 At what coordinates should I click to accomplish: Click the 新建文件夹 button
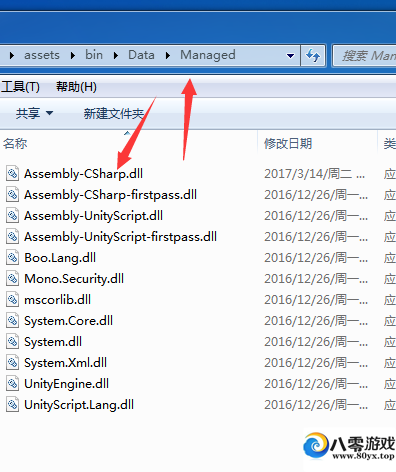coord(114,114)
